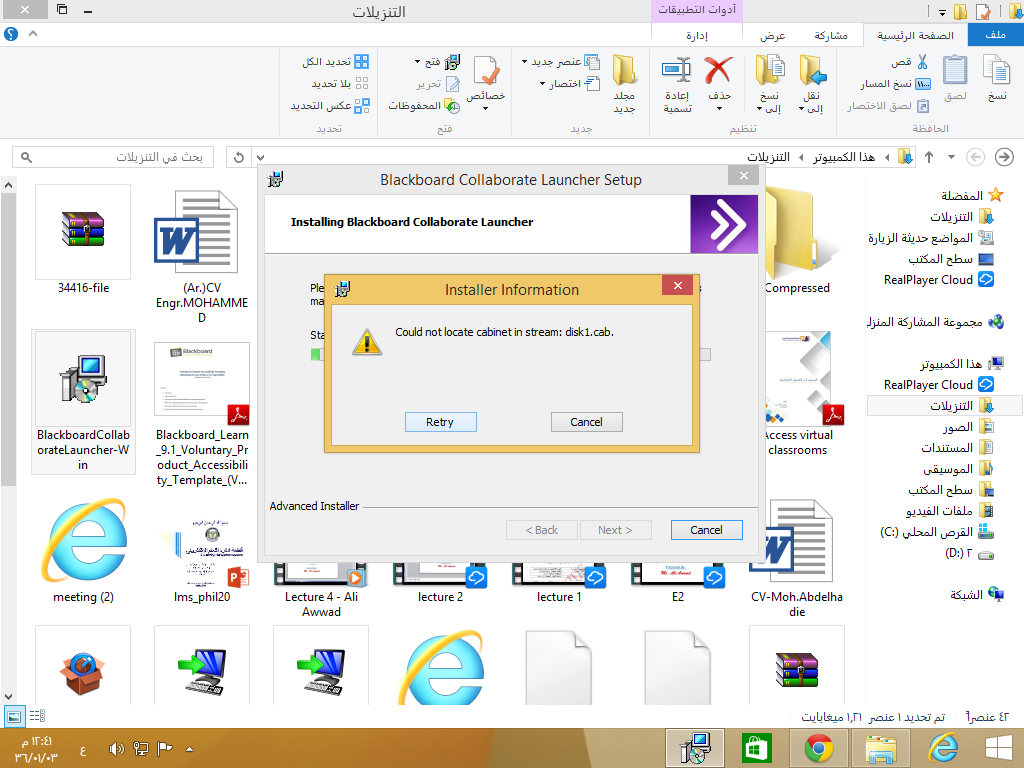Open the File (ملف) tab
1024x768 pixels.
pyautogui.click(x=995, y=35)
